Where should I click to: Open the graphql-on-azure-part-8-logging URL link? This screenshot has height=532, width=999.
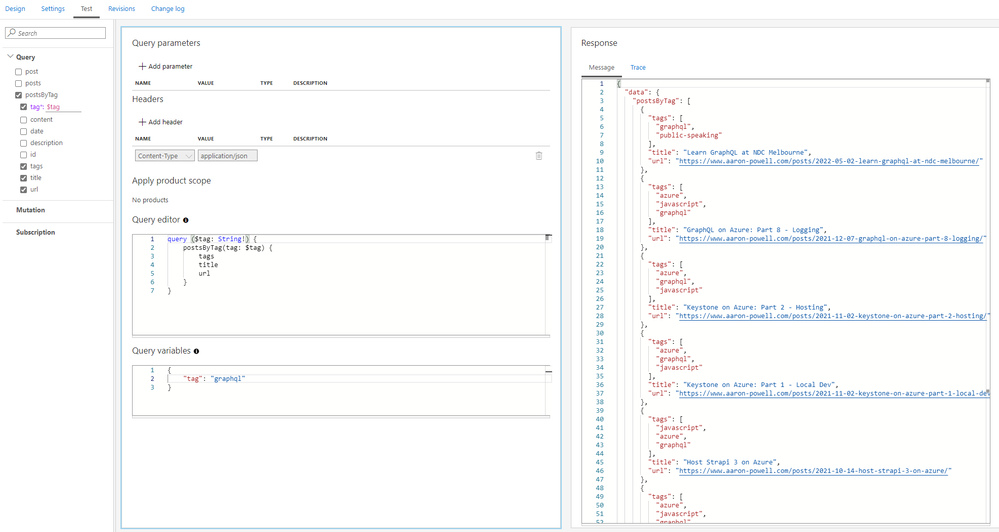831,239
